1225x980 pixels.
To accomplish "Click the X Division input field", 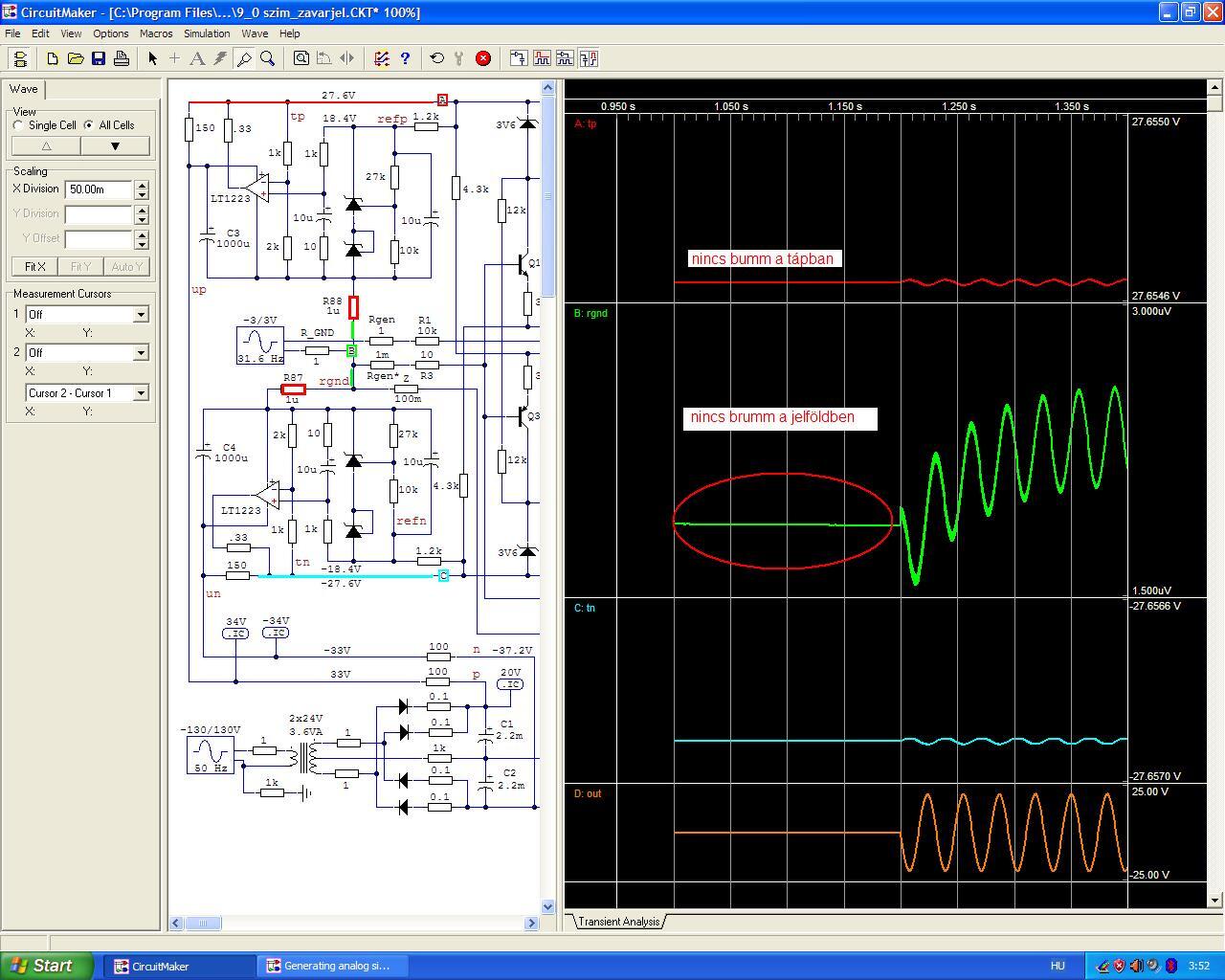I will coord(99,189).
